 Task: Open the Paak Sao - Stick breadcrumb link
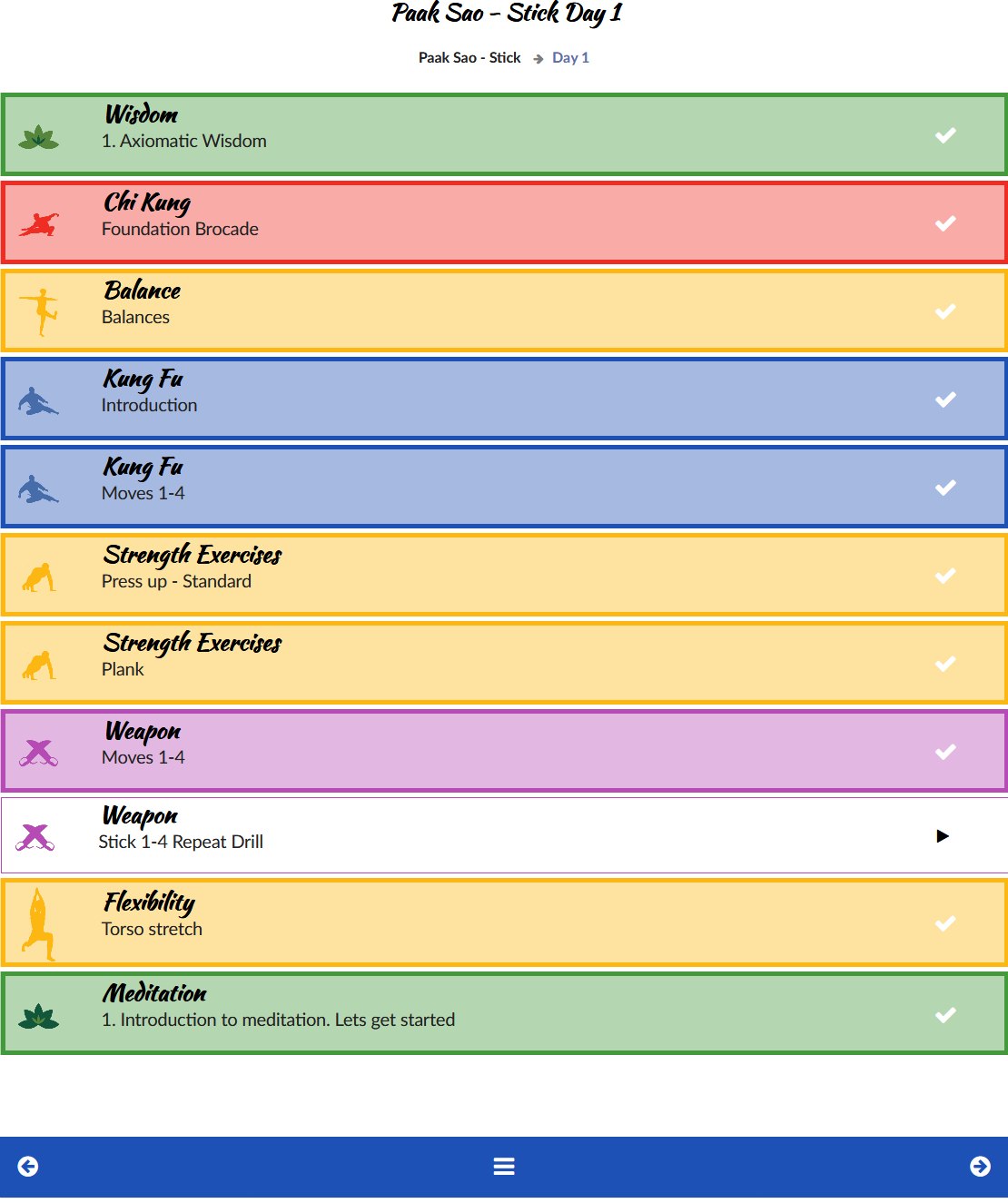(469, 58)
